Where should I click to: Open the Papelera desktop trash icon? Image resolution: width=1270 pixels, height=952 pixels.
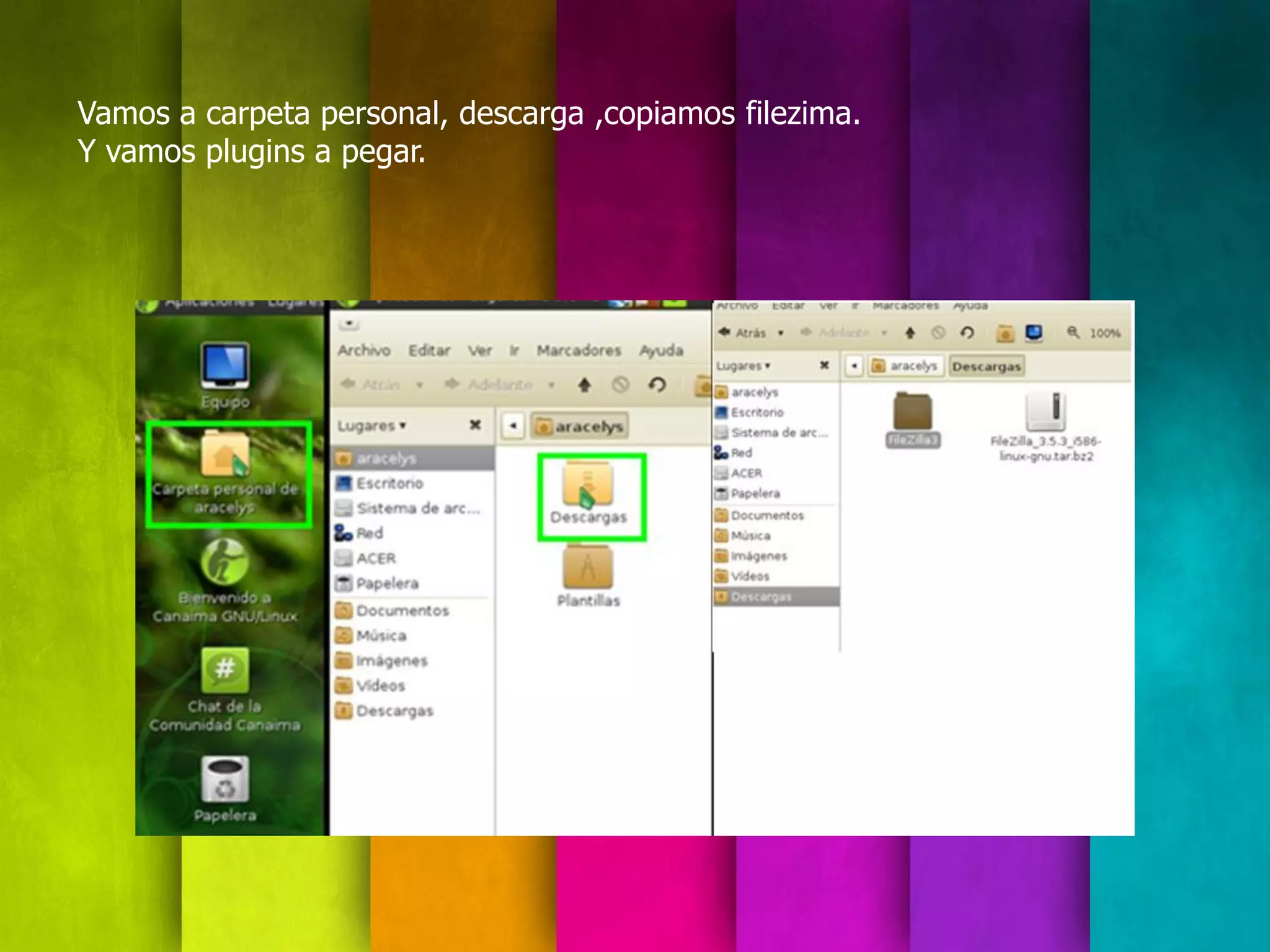[x=225, y=789]
